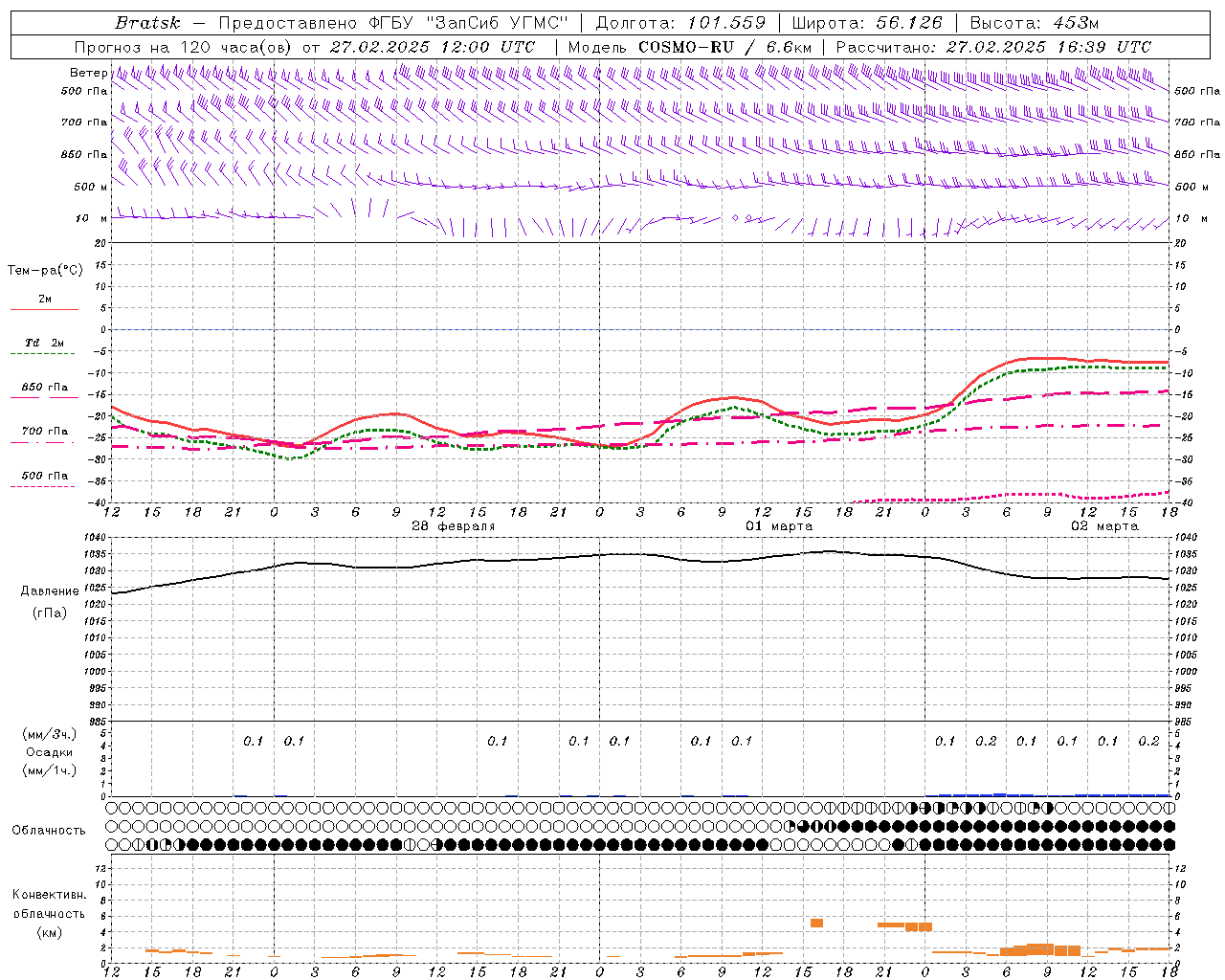Image resolution: width=1225 pixels, height=980 pixels.
Task: Click 'Рассчитано: 27.02.2025 16:39 UTC' timestamp
Action: click(993, 47)
